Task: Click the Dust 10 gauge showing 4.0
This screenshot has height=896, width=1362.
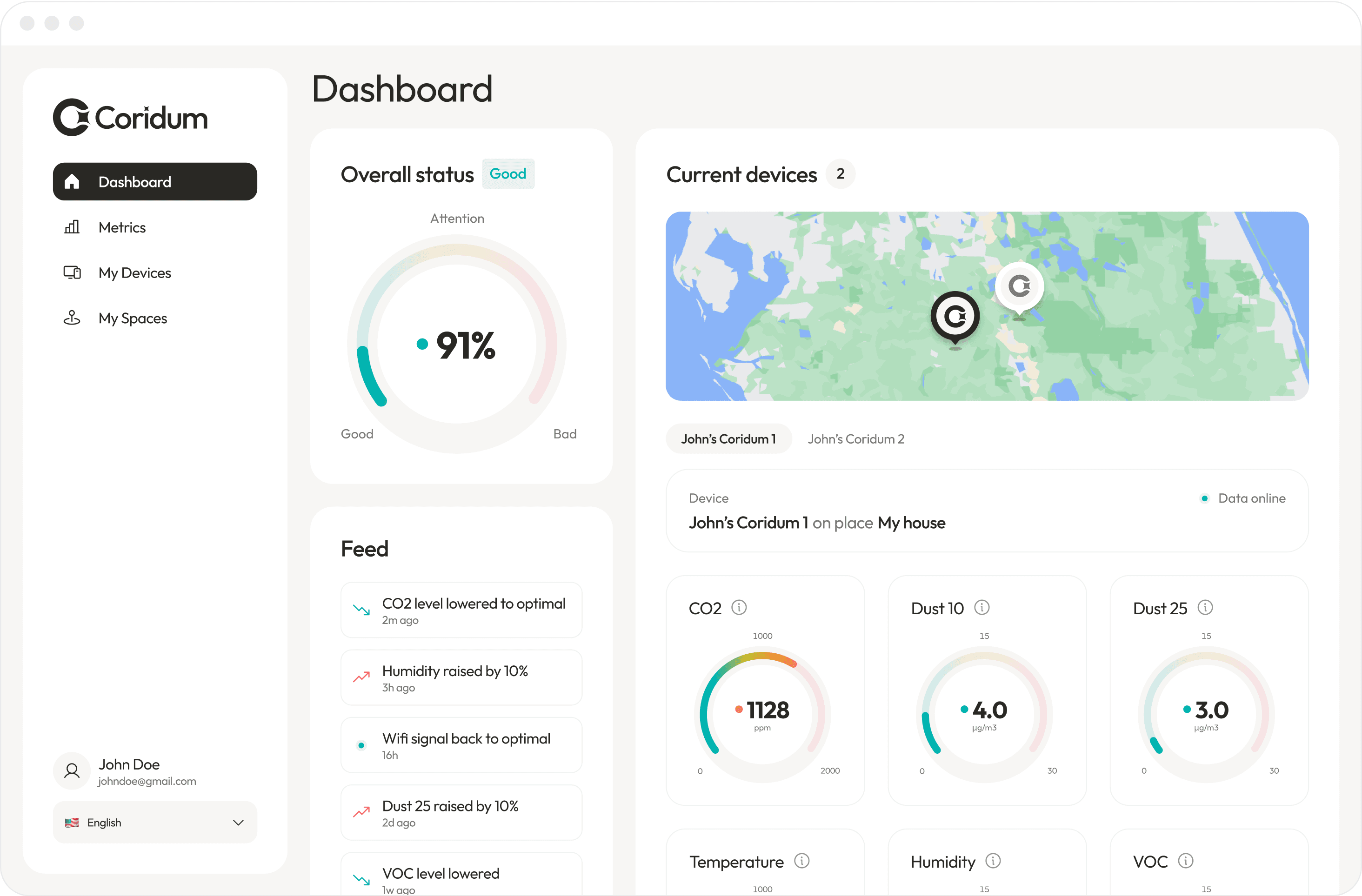Action: pos(984,714)
